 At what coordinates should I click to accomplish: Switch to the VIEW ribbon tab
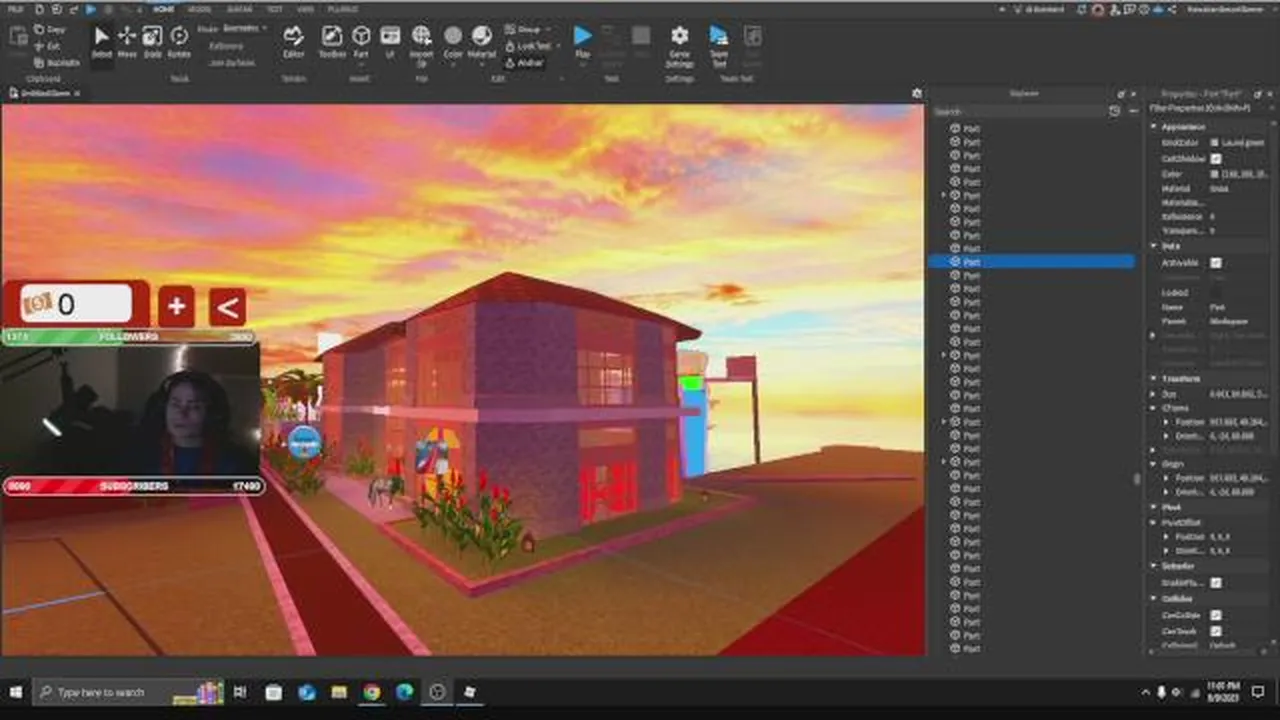coord(305,9)
